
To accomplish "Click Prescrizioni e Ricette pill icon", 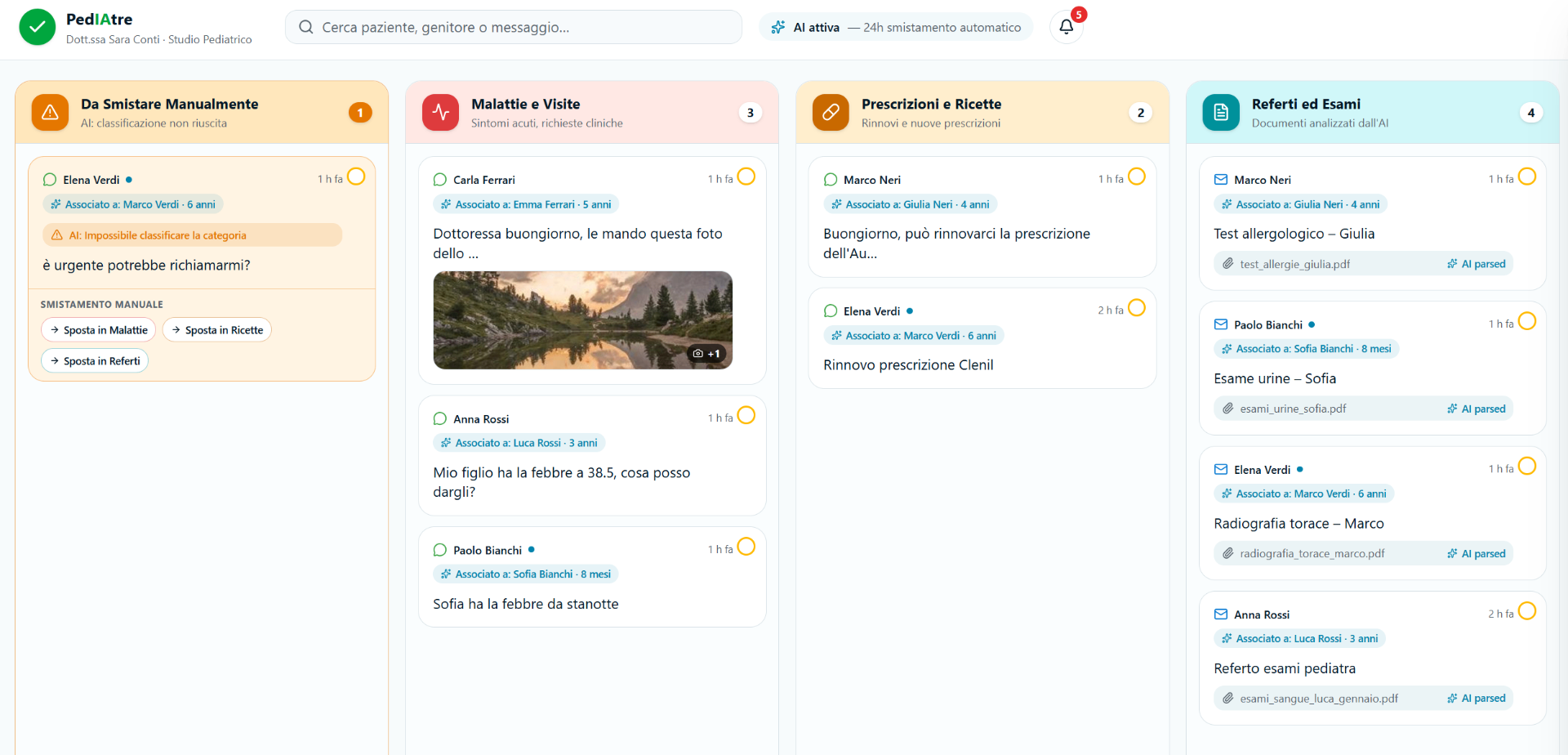I will coord(831,112).
